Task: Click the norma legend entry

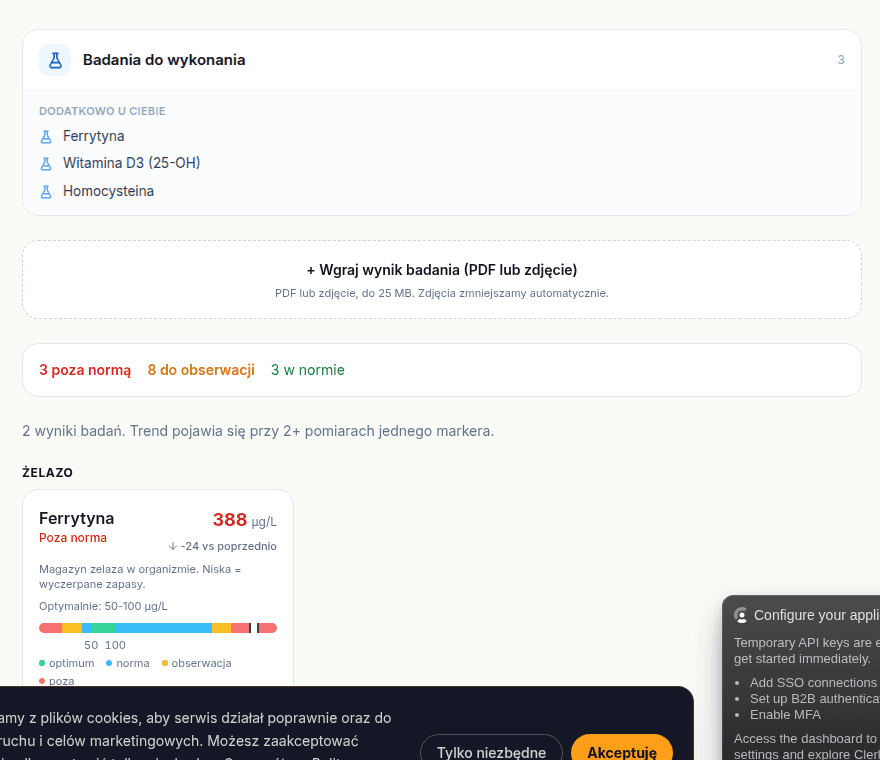Action: [x=128, y=663]
